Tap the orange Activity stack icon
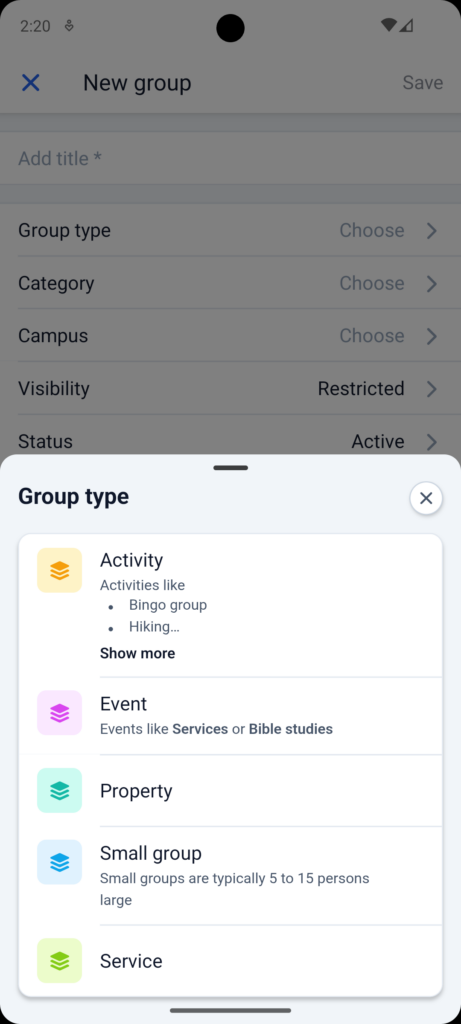Viewport: 461px width, 1024px height. 59,570
